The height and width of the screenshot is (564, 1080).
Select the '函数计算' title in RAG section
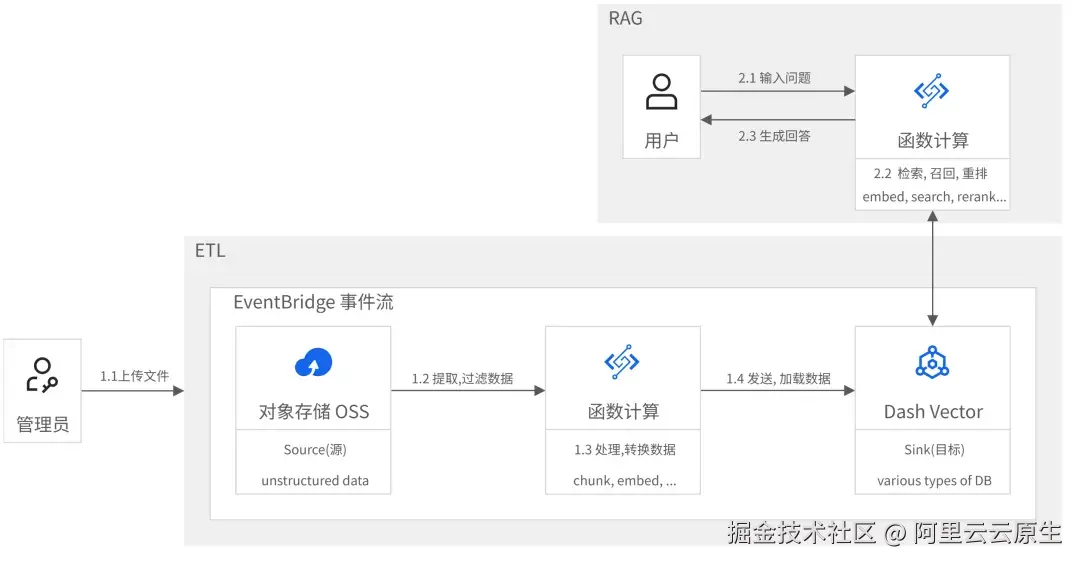933,140
